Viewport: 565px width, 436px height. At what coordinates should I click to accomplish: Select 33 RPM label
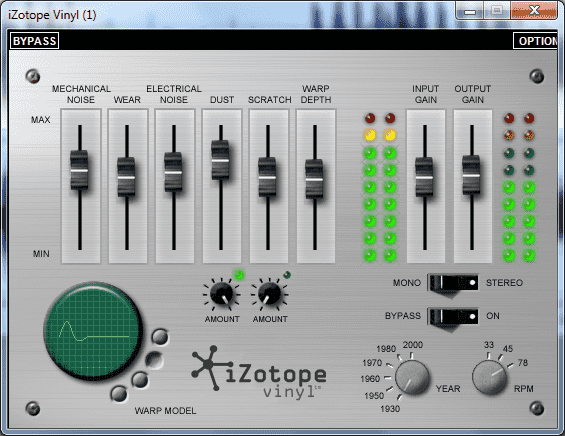click(489, 345)
